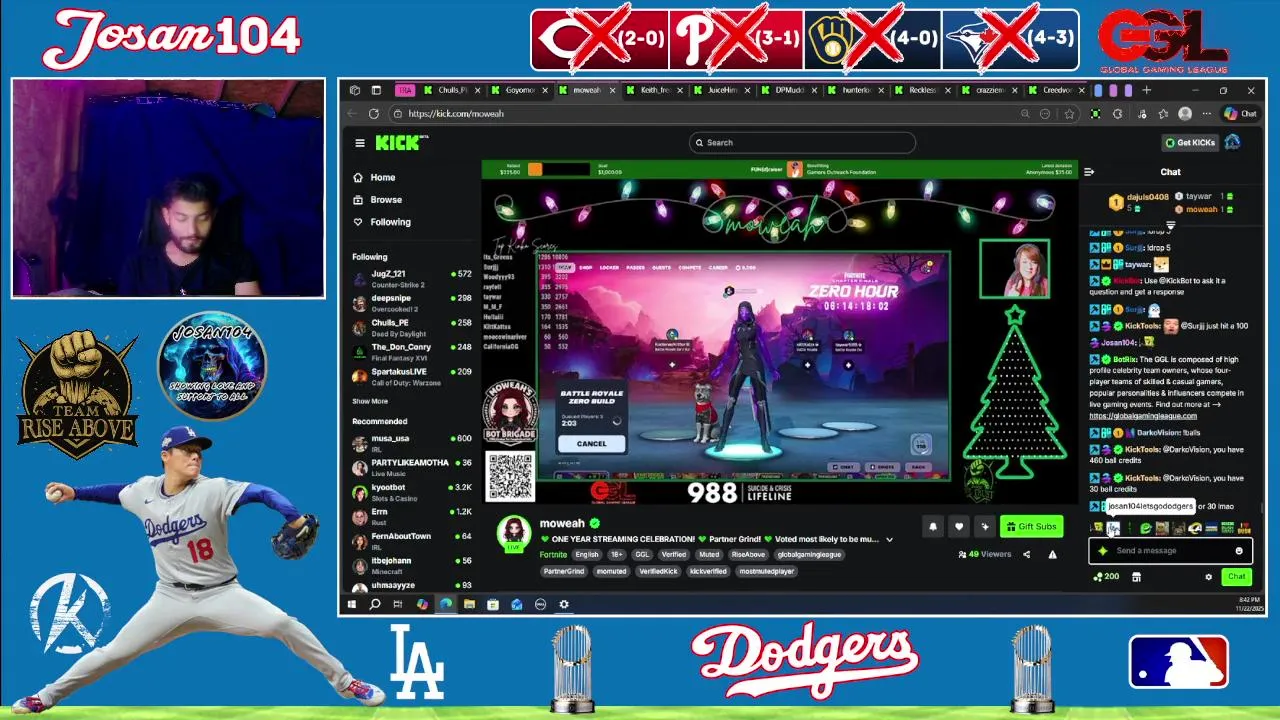Switch to the Keith_fre browser tab
The height and width of the screenshot is (720, 1280).
(653, 90)
